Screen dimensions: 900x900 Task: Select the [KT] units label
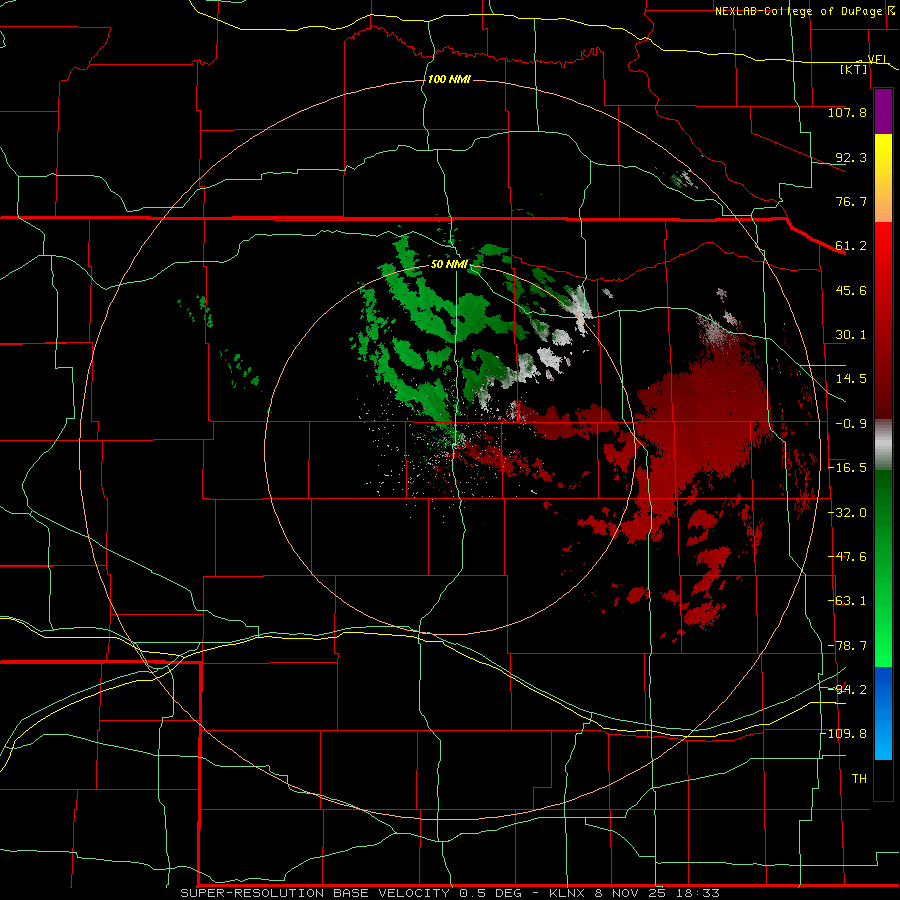click(x=854, y=69)
